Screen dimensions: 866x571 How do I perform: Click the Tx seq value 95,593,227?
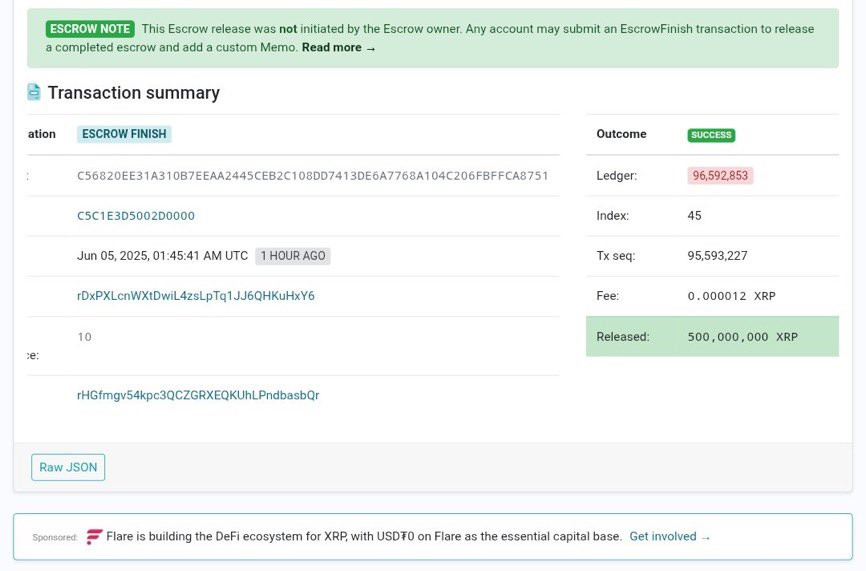pos(717,256)
